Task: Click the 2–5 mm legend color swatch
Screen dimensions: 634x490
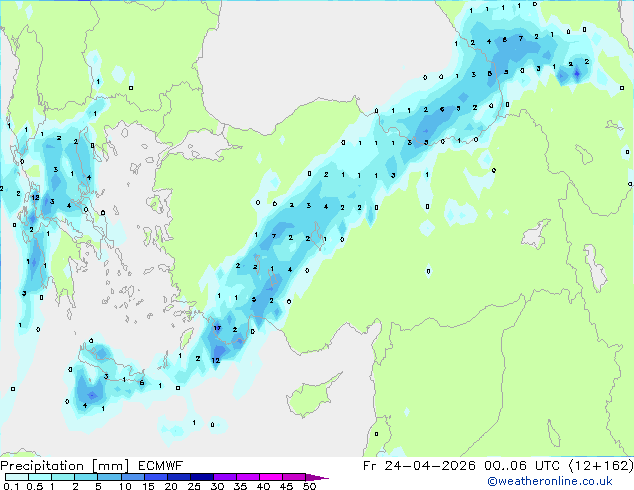Action: [86, 477]
